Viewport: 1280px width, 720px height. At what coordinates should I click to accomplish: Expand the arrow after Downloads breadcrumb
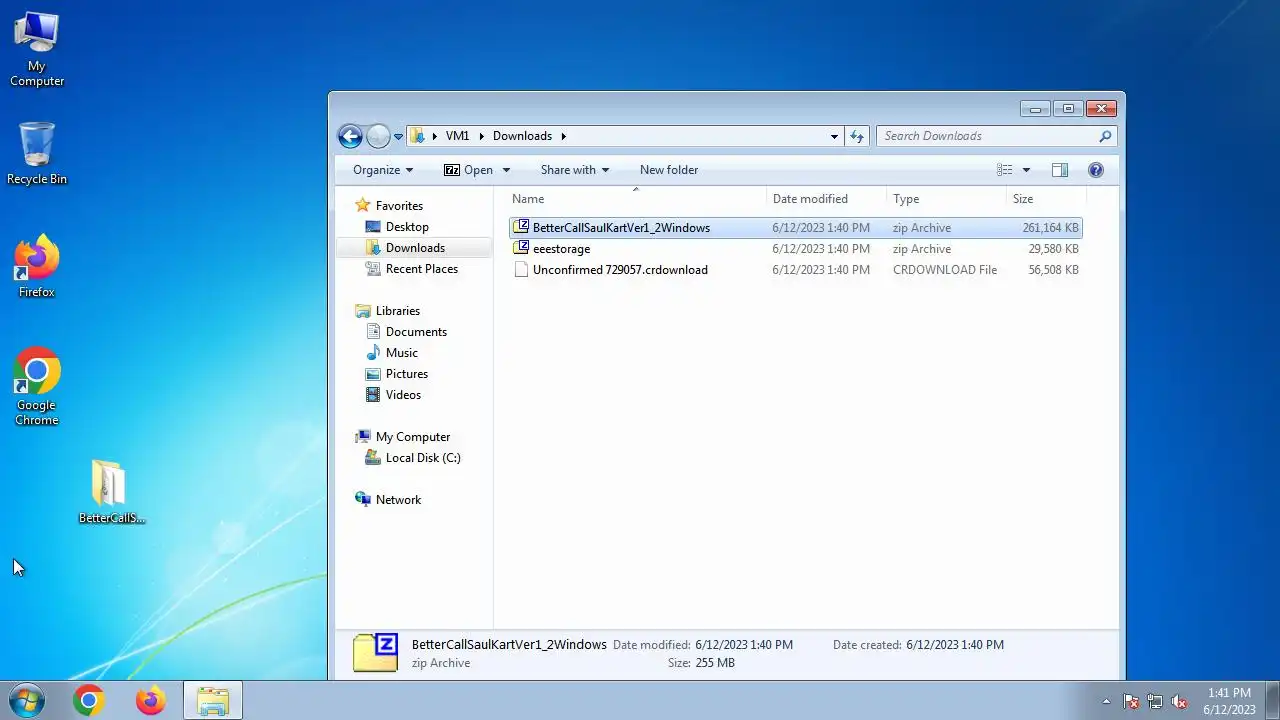click(563, 136)
